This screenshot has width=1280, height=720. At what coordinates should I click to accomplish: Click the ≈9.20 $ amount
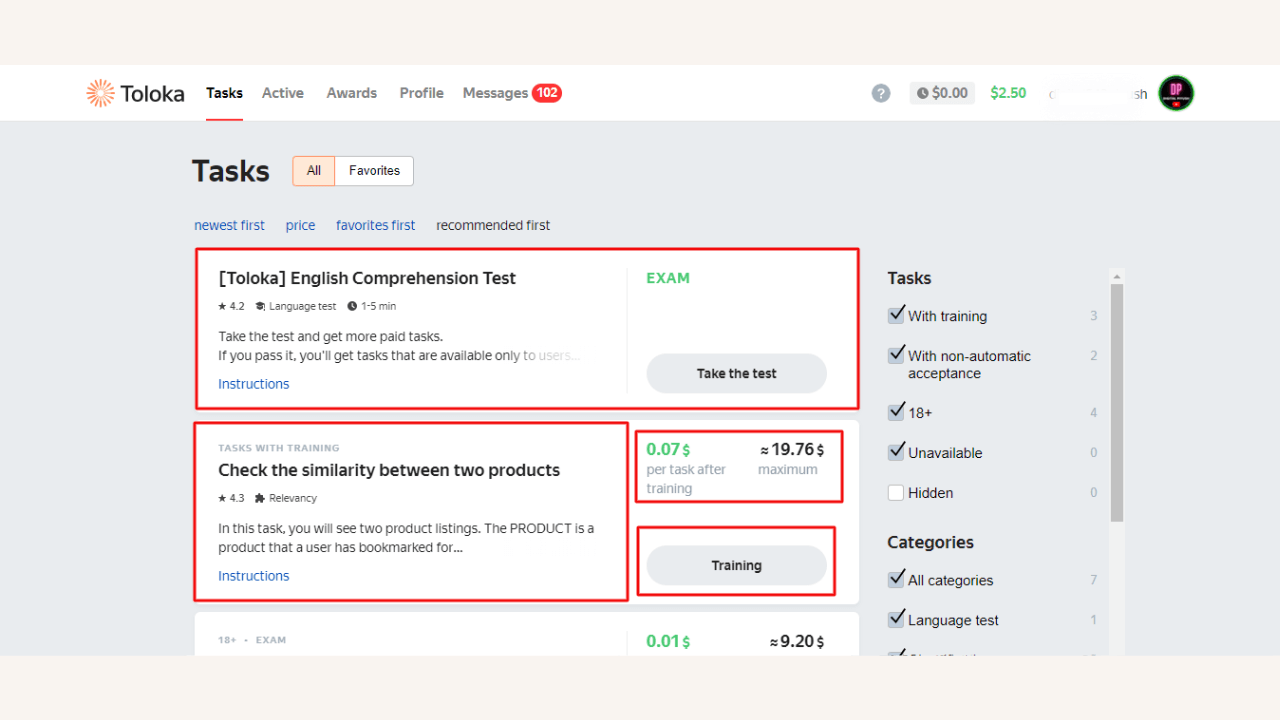click(x=796, y=641)
